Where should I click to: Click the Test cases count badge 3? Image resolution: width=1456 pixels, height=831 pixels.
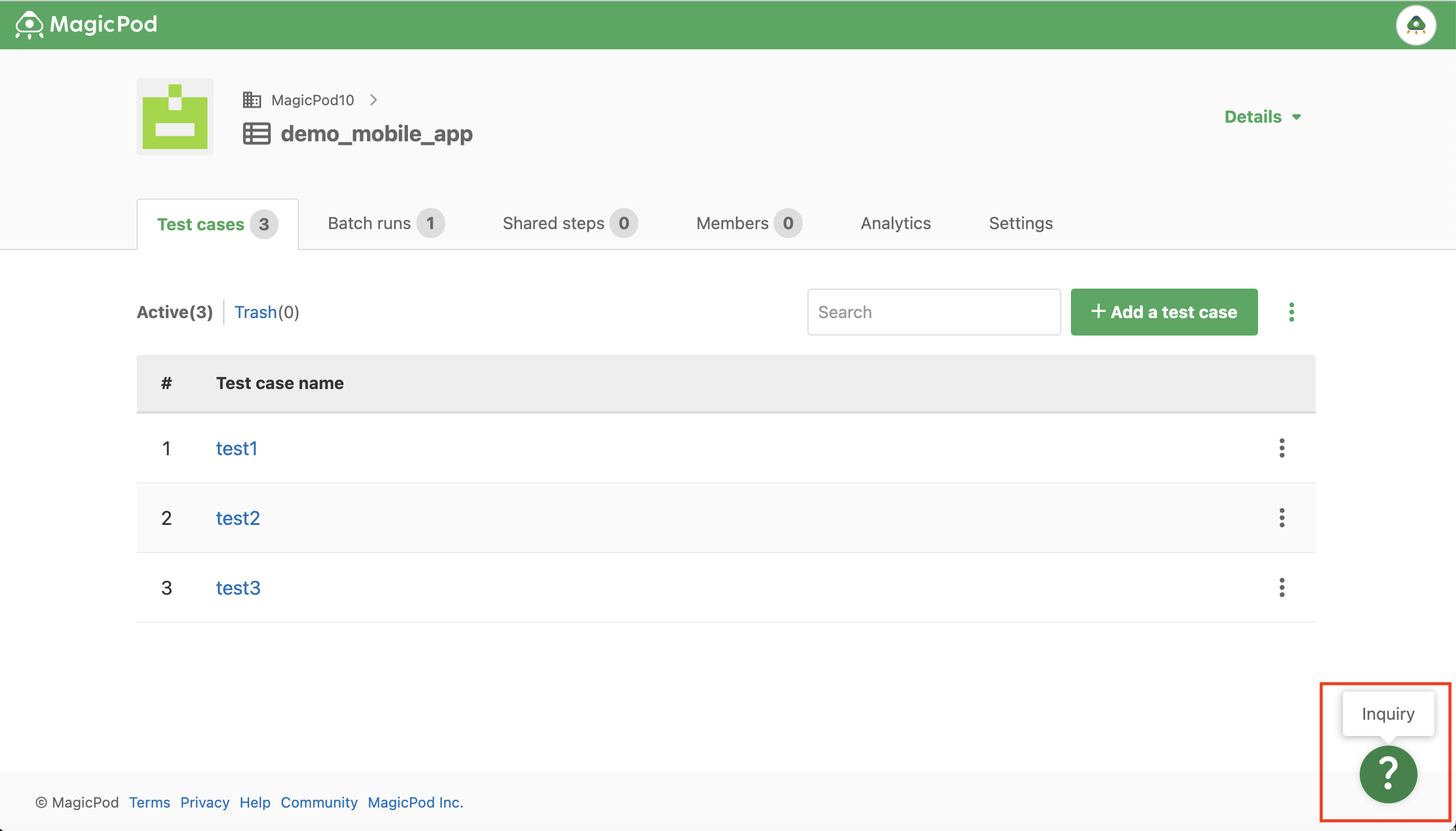pos(264,224)
